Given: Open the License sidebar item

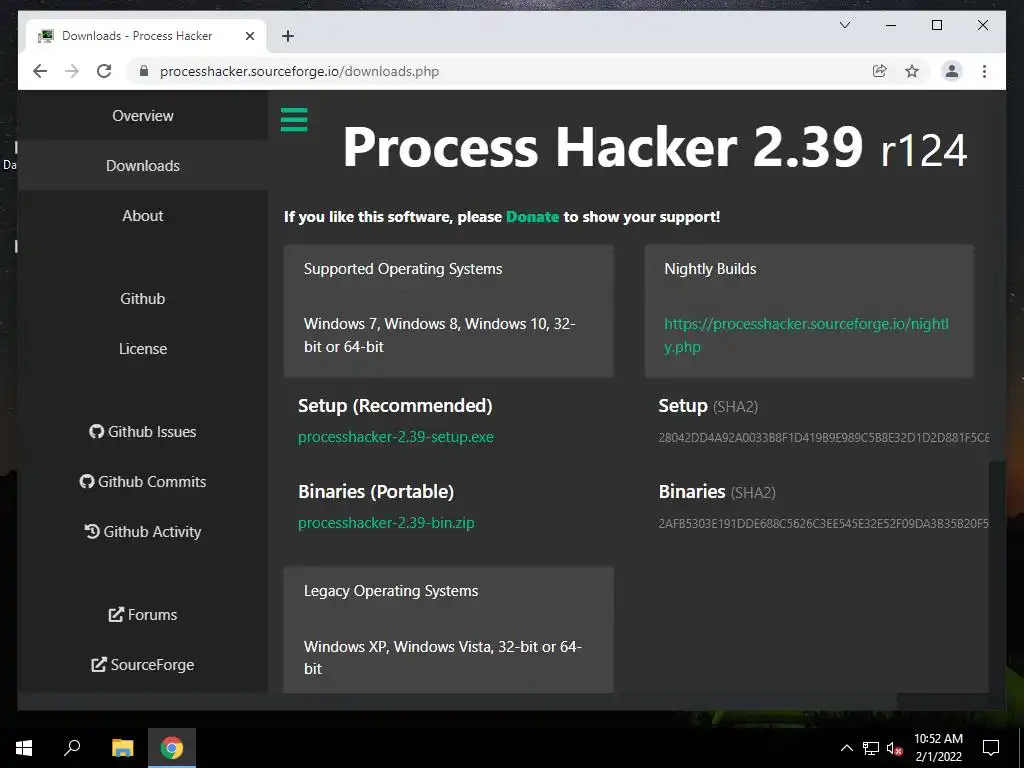Looking at the screenshot, I should click(142, 349).
